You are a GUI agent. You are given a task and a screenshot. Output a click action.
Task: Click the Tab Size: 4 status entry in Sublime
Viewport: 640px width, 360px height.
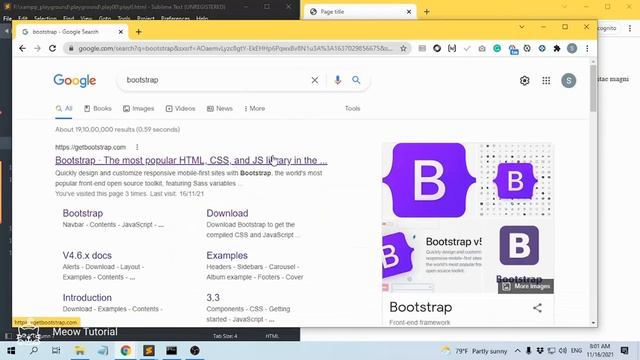pyautogui.click(x=225, y=336)
